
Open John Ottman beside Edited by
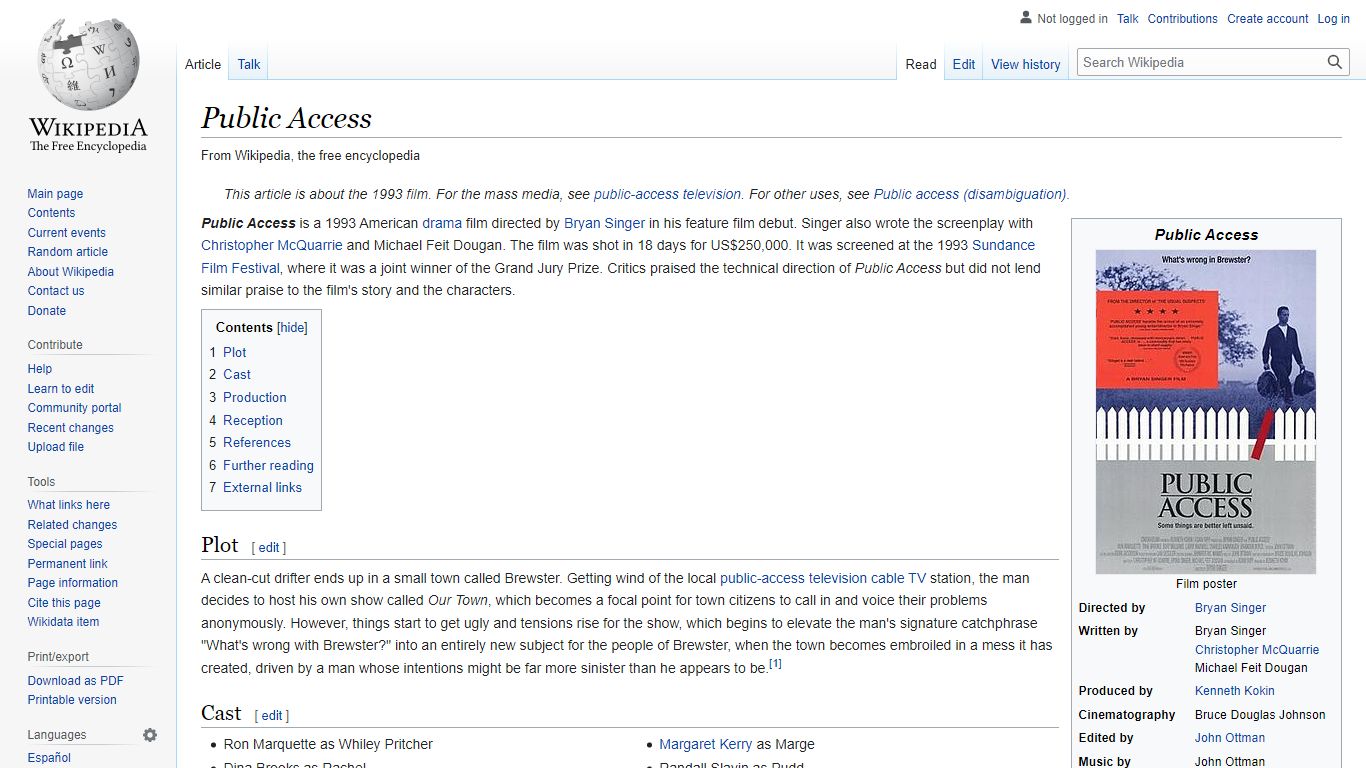[1230, 738]
